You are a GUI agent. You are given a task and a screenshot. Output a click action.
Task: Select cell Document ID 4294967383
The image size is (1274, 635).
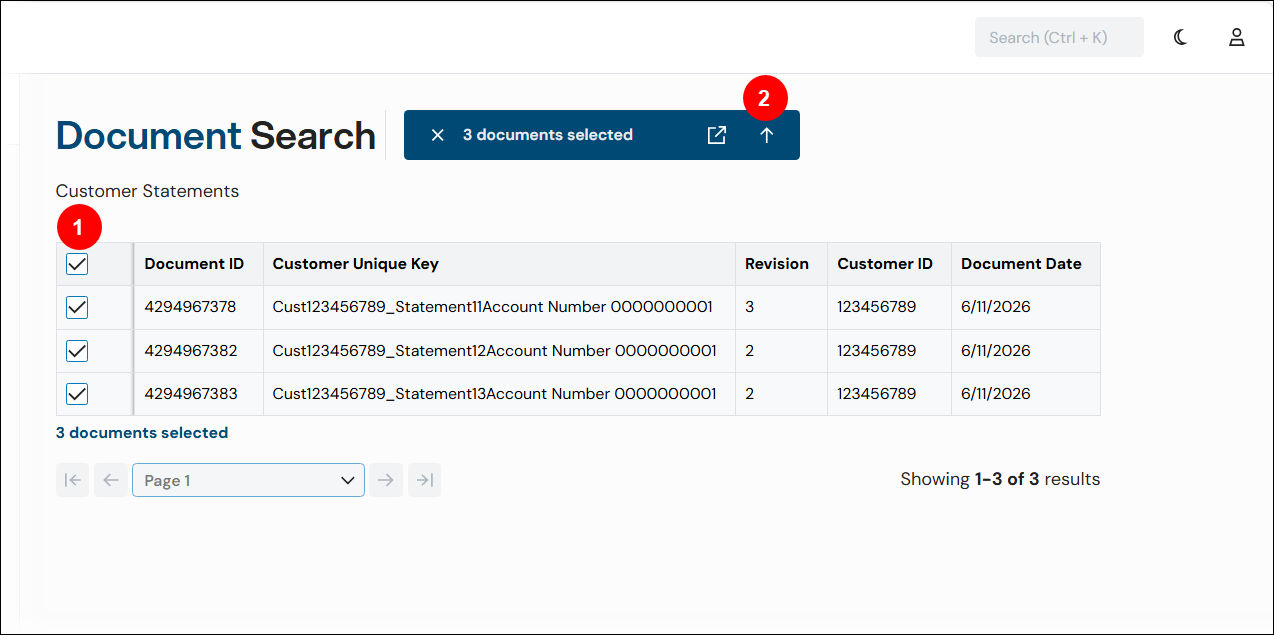click(199, 394)
